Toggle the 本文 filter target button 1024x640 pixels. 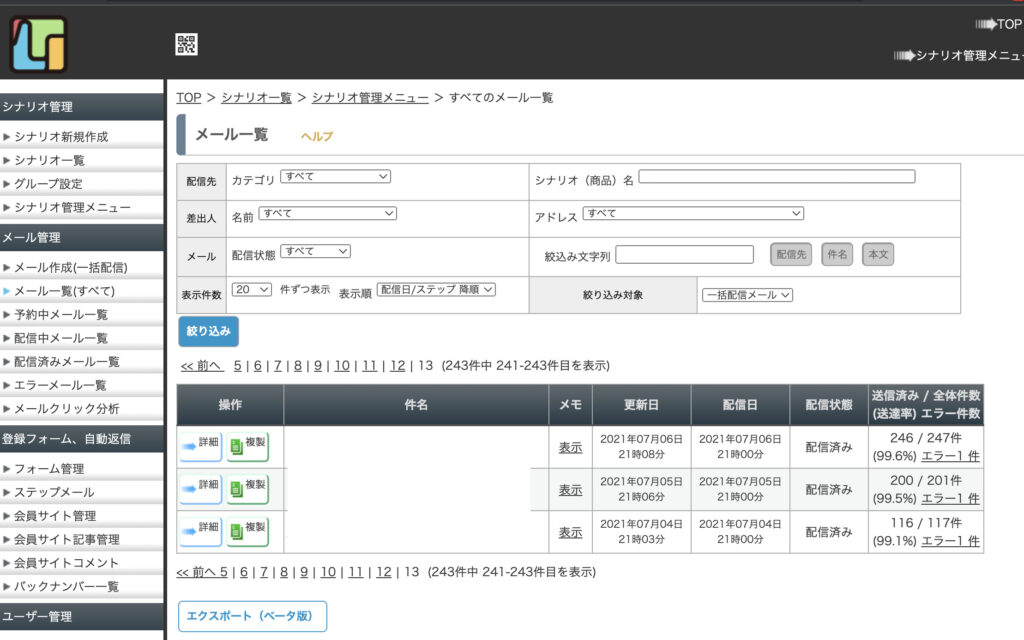[x=877, y=255]
